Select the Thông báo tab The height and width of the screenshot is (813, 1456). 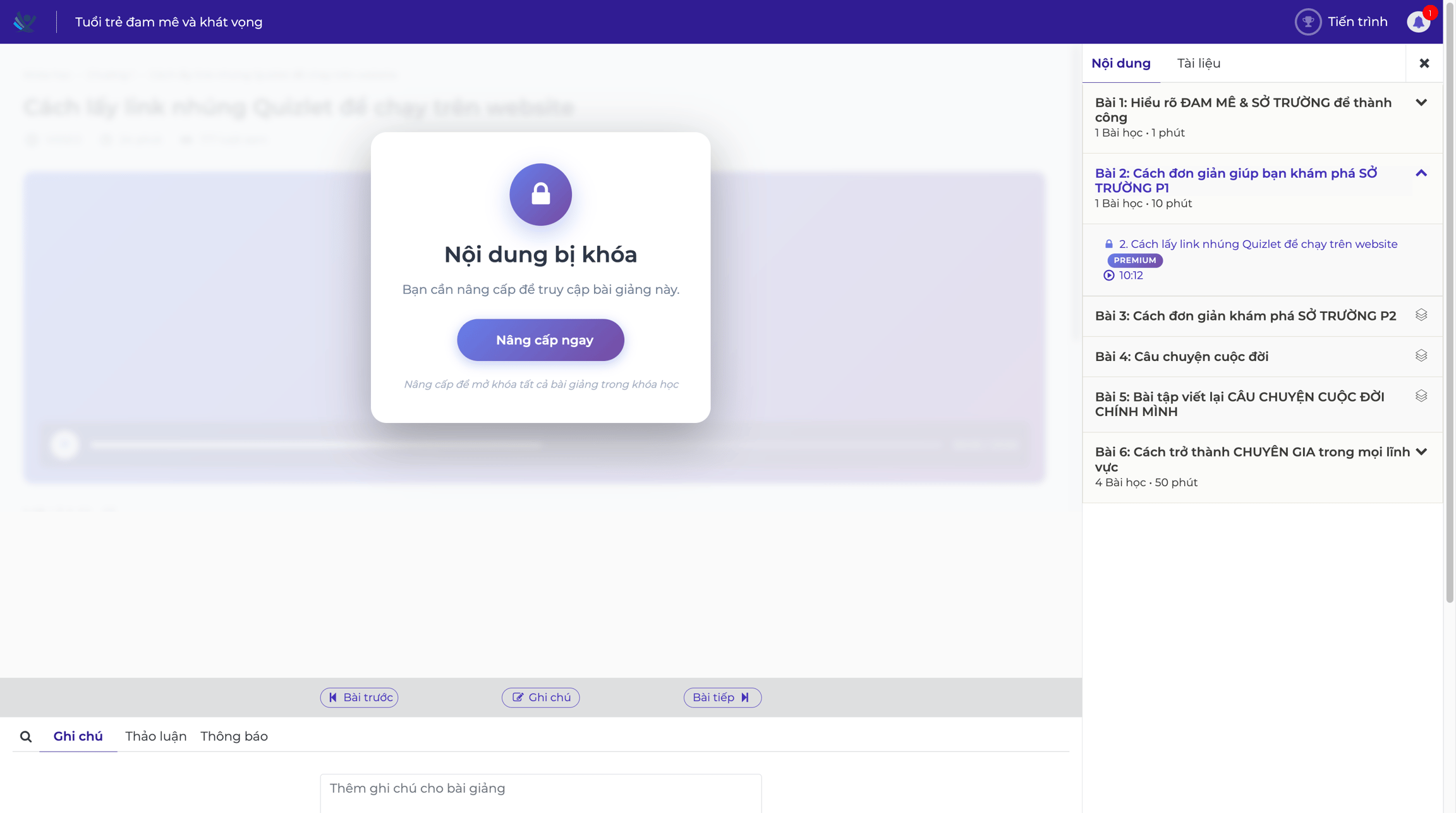click(234, 737)
